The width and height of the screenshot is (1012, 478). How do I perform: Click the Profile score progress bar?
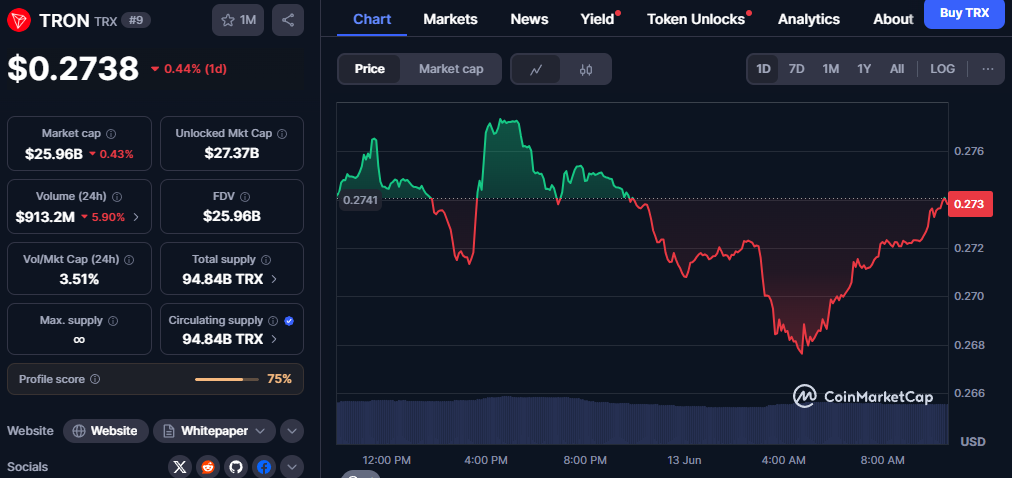[227, 379]
